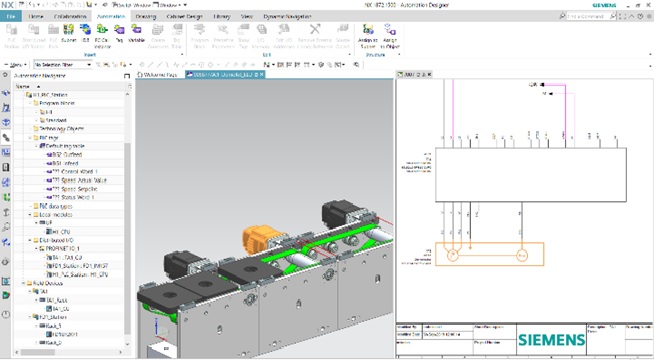This screenshot has height=360, width=654.
Task: Select the chain-link navigator icon in left sidebar
Action: (x=6, y=137)
